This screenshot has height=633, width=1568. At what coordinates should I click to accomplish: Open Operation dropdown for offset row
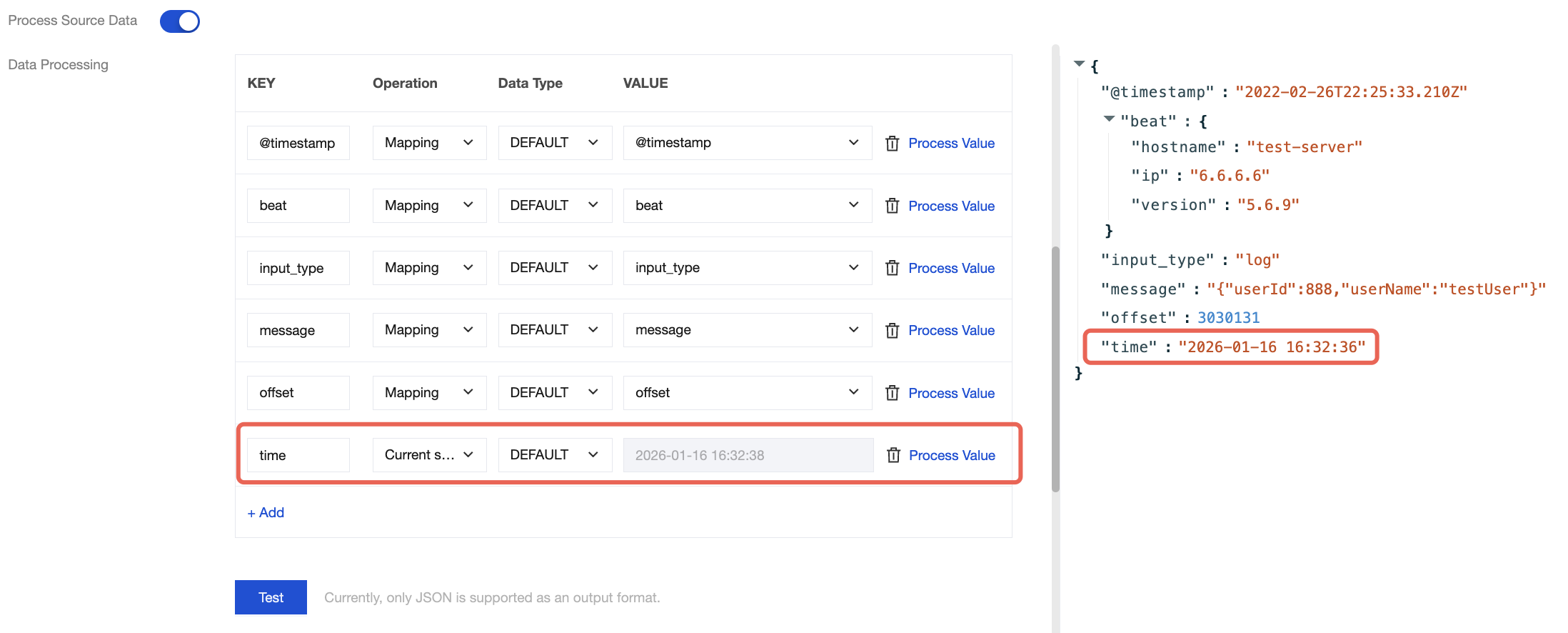(x=429, y=393)
